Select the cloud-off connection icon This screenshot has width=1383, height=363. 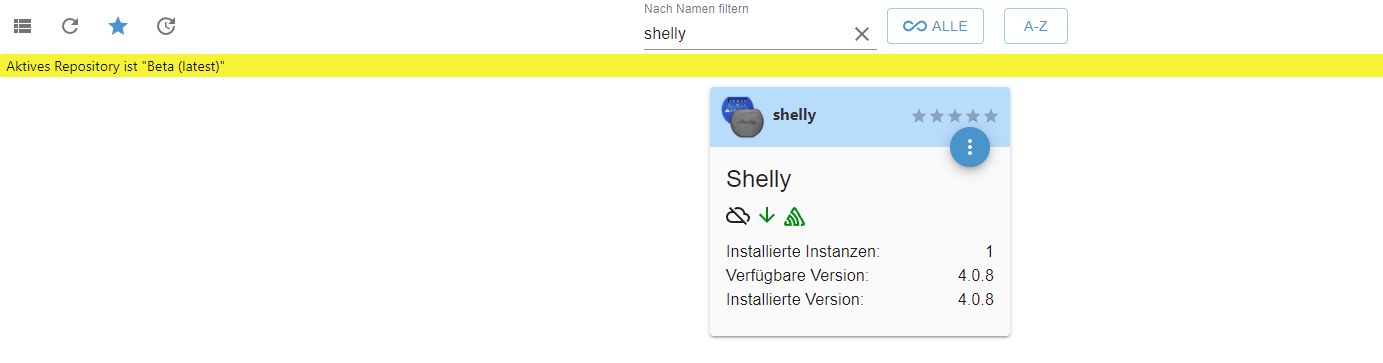pyautogui.click(x=738, y=215)
